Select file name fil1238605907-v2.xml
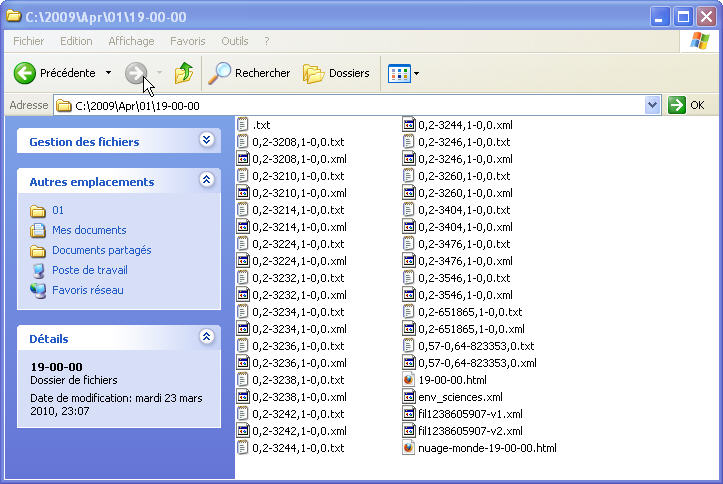The height and width of the screenshot is (484, 723). click(x=470, y=431)
